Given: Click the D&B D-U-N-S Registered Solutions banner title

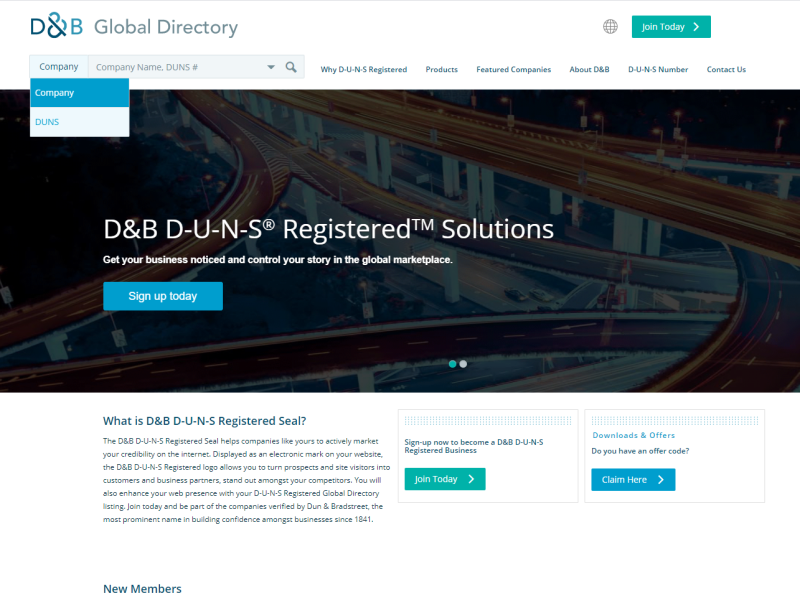Looking at the screenshot, I should click(329, 229).
